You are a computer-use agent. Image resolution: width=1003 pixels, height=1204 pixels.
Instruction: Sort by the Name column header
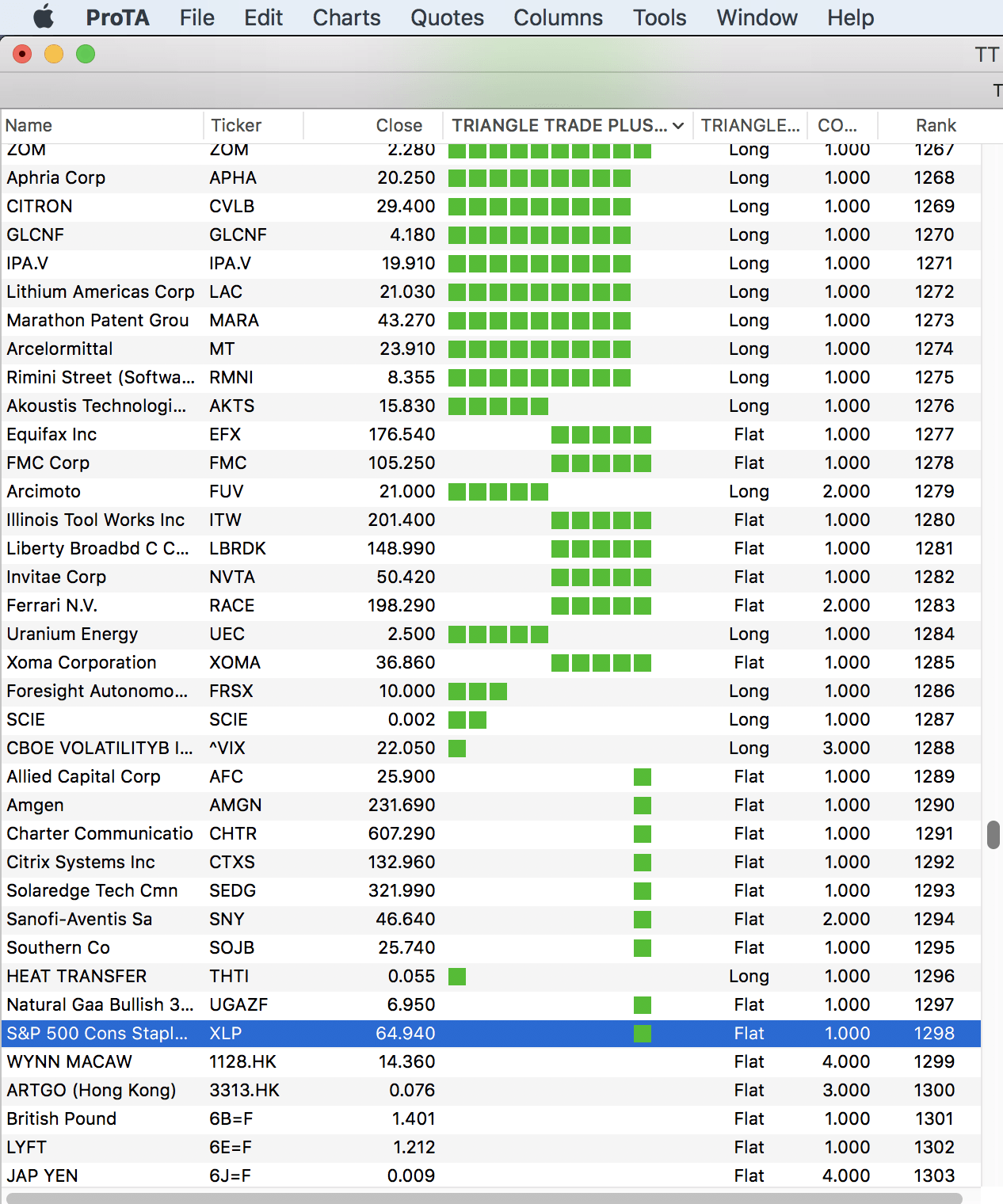point(101,125)
